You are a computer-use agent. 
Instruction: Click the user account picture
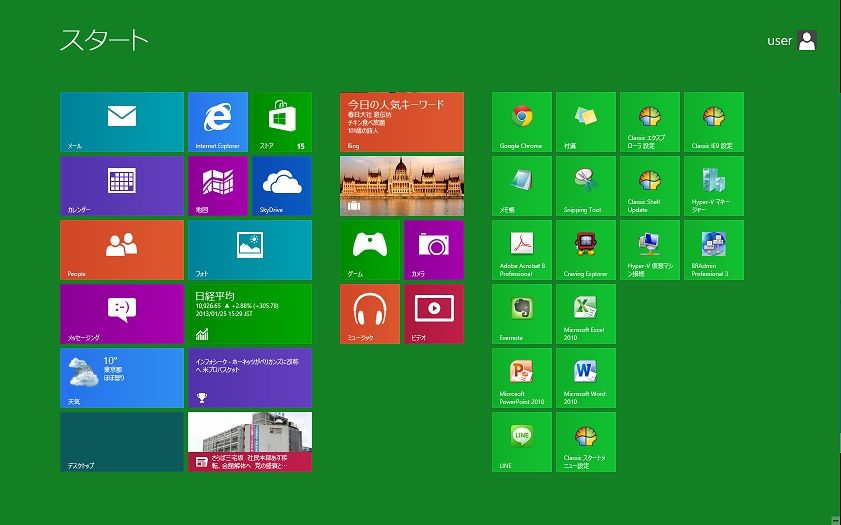coord(807,40)
